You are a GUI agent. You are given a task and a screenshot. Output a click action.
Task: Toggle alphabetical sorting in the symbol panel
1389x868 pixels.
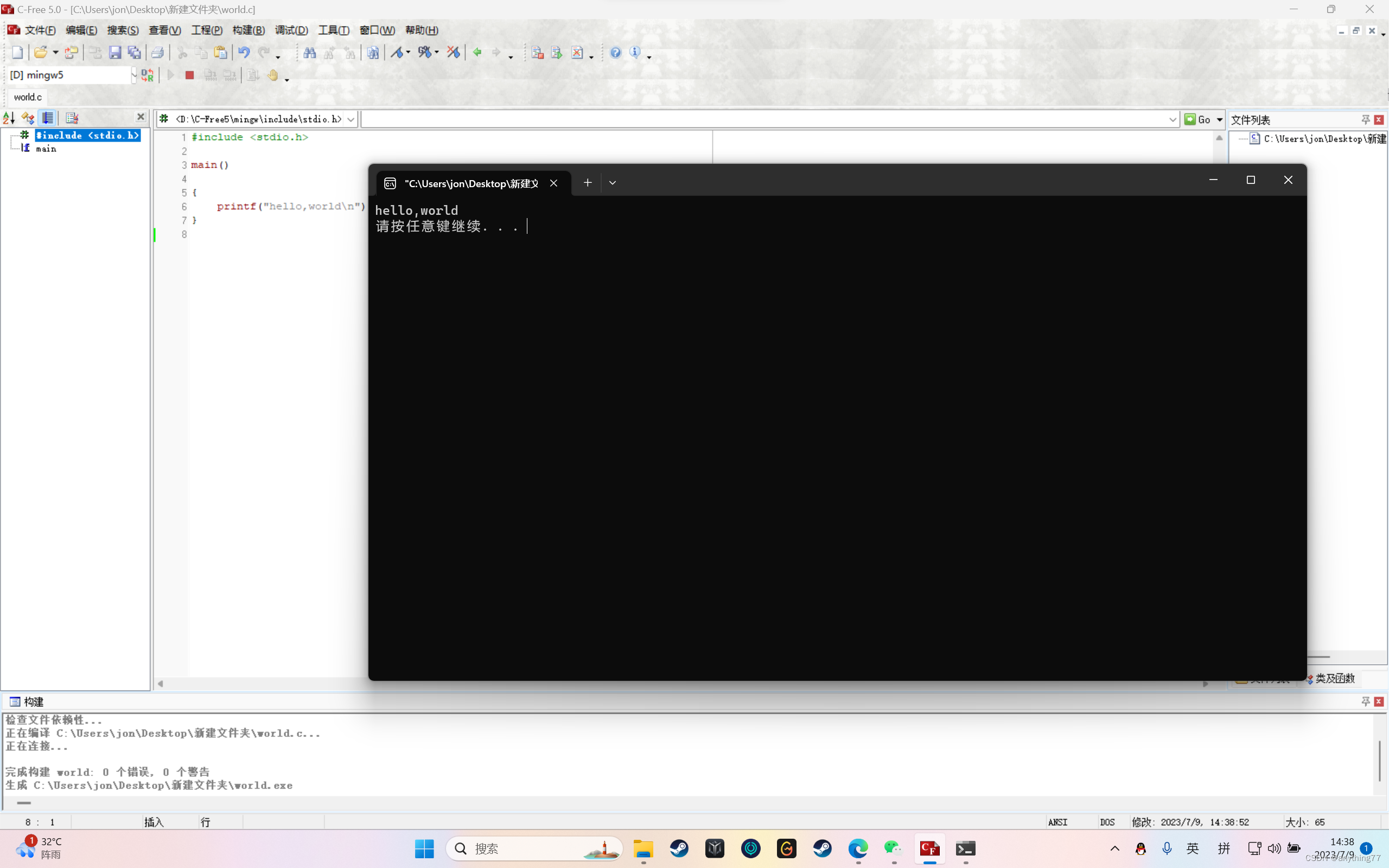tap(8, 118)
